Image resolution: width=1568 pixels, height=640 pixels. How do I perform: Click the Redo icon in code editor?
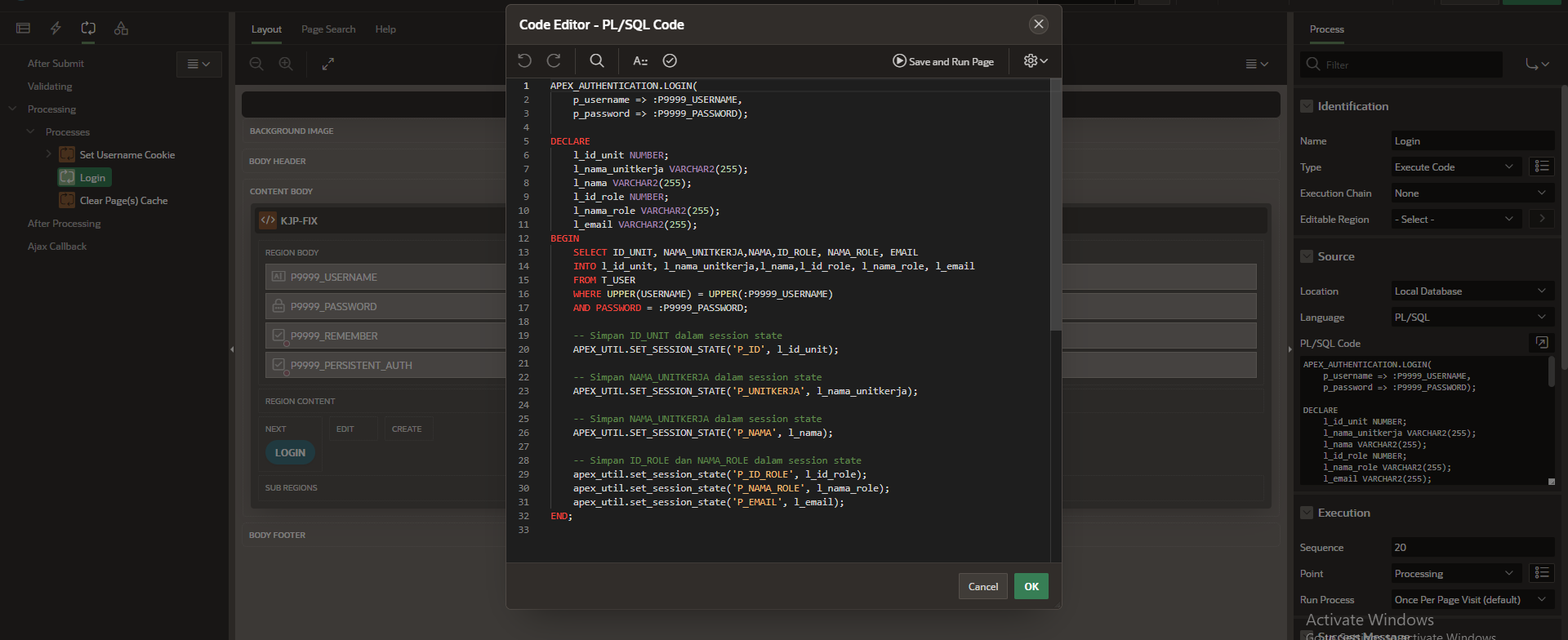[554, 60]
